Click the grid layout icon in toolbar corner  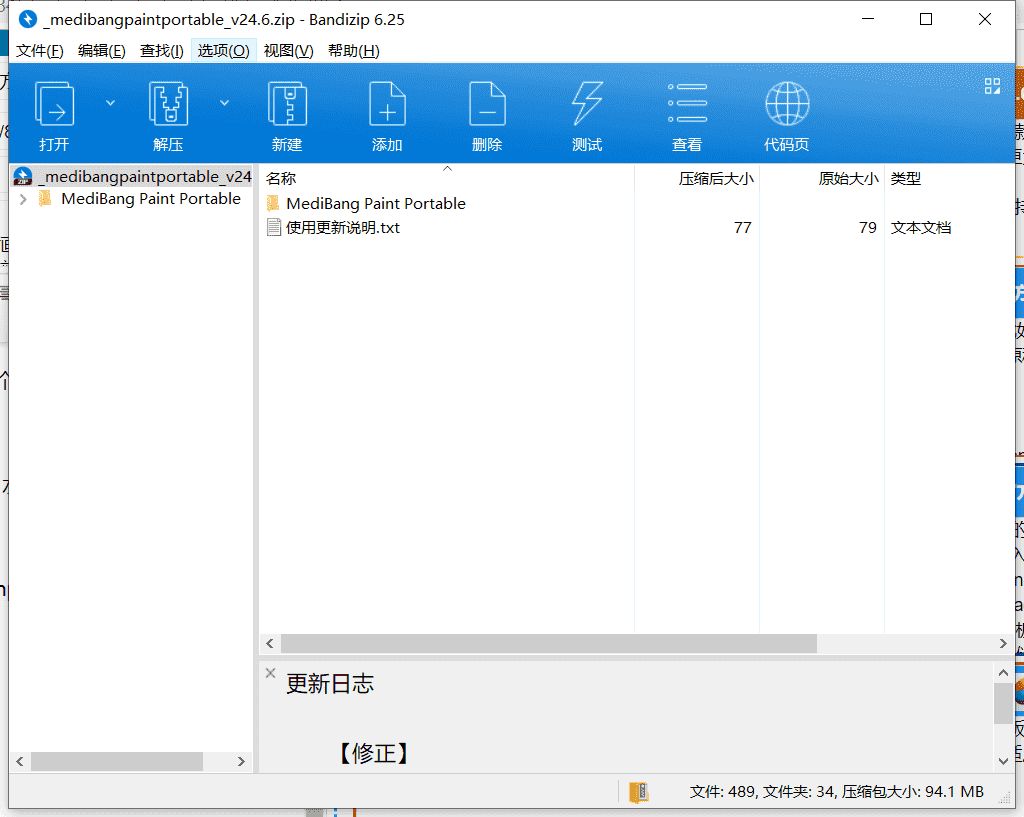pos(992,86)
